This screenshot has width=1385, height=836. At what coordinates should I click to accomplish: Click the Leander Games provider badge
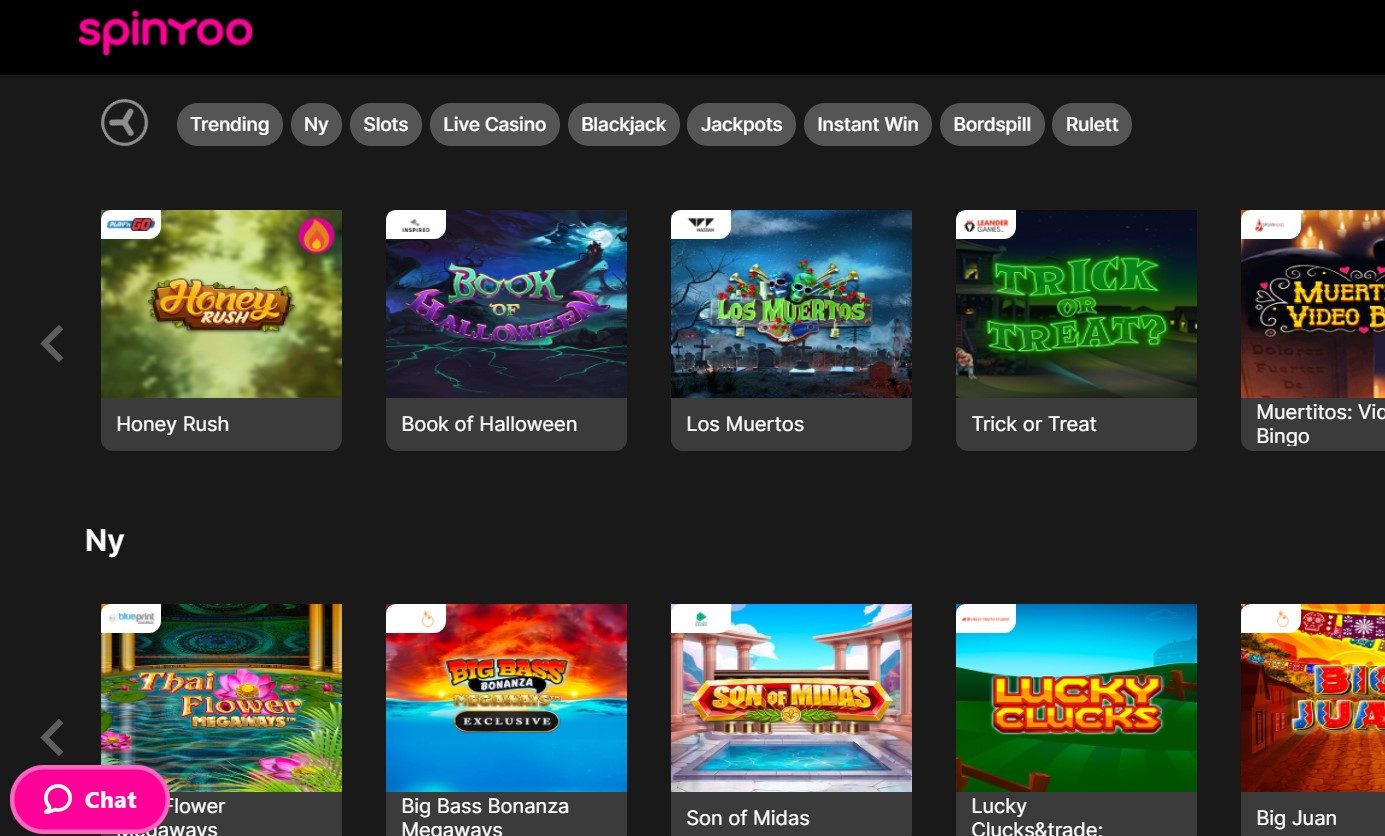point(985,225)
